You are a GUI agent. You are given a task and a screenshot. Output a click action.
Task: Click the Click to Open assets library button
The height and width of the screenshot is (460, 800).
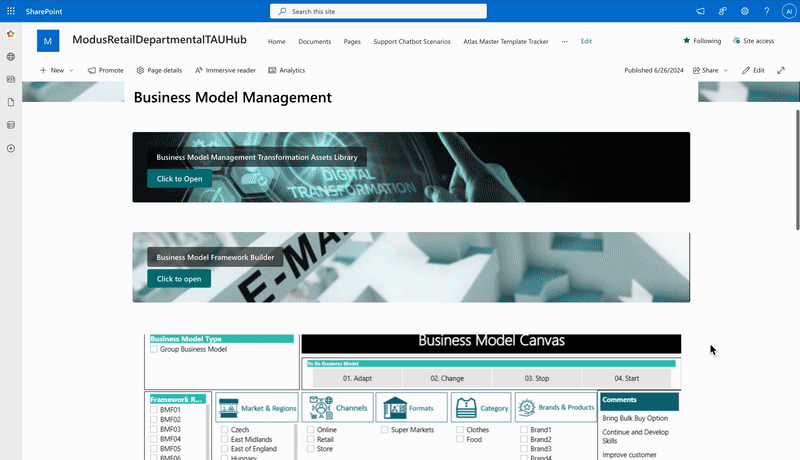[x=180, y=178]
